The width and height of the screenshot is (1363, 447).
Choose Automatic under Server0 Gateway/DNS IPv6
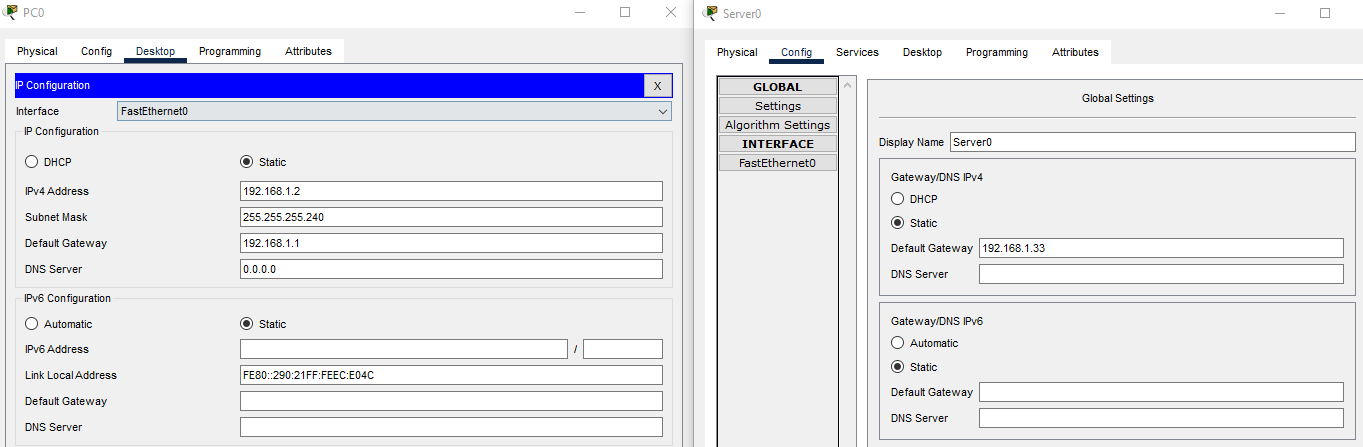tap(897, 343)
